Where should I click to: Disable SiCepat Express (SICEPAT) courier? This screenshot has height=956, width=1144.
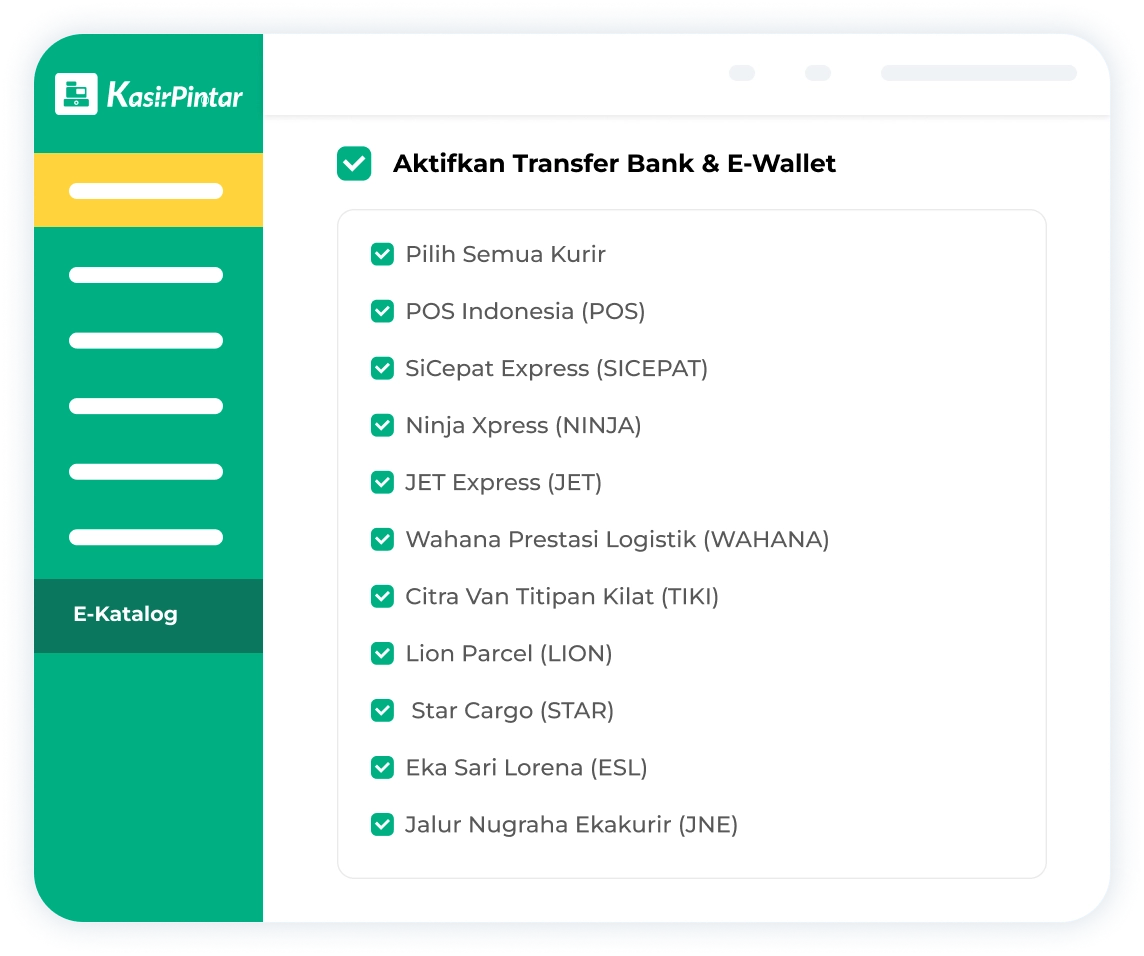point(382,368)
